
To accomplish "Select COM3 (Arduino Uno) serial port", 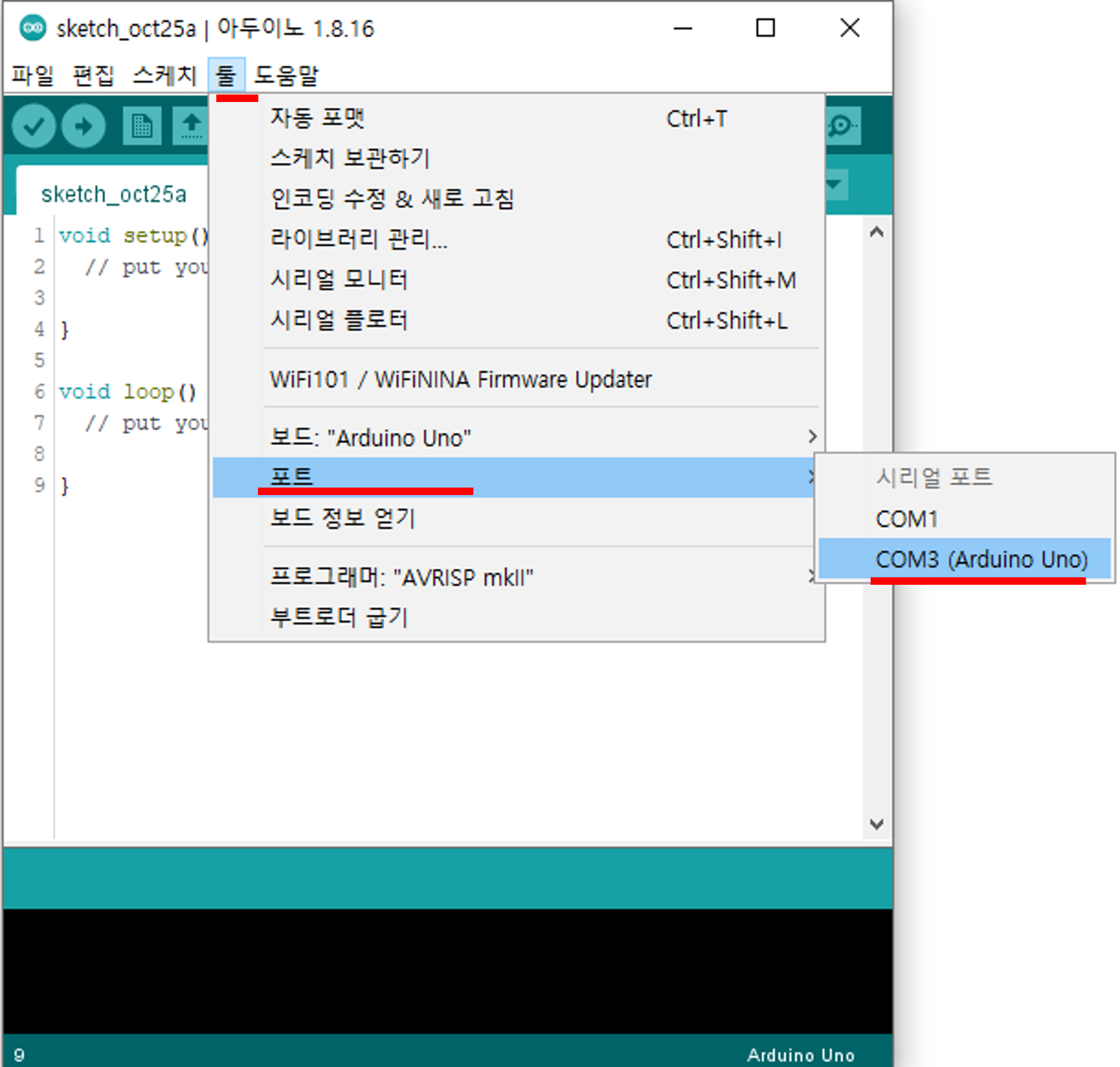I will [x=981, y=560].
